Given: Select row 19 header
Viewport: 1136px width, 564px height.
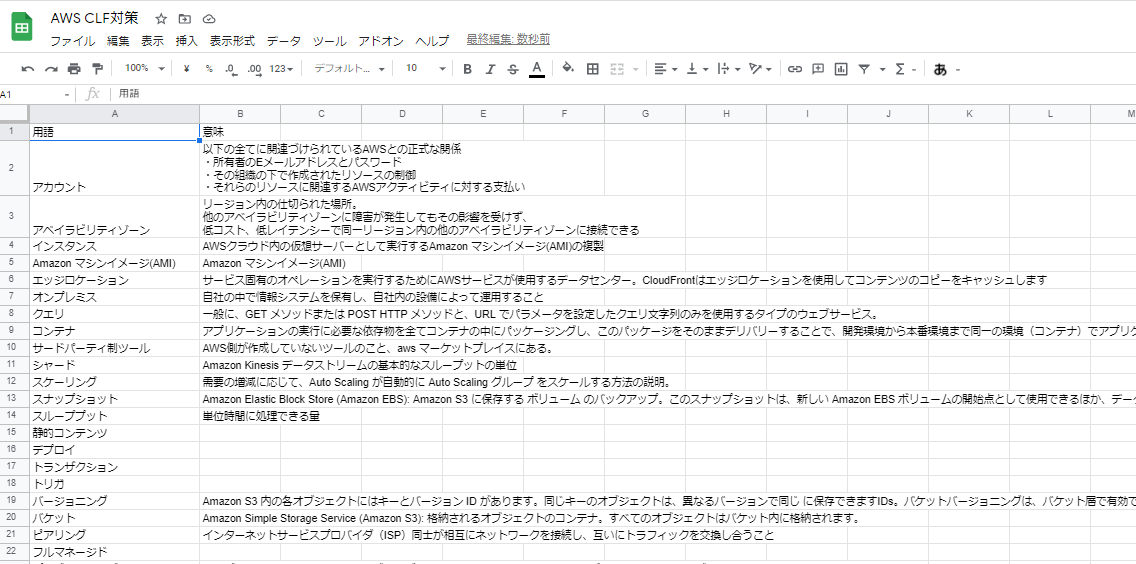Looking at the screenshot, I should click(x=14, y=501).
